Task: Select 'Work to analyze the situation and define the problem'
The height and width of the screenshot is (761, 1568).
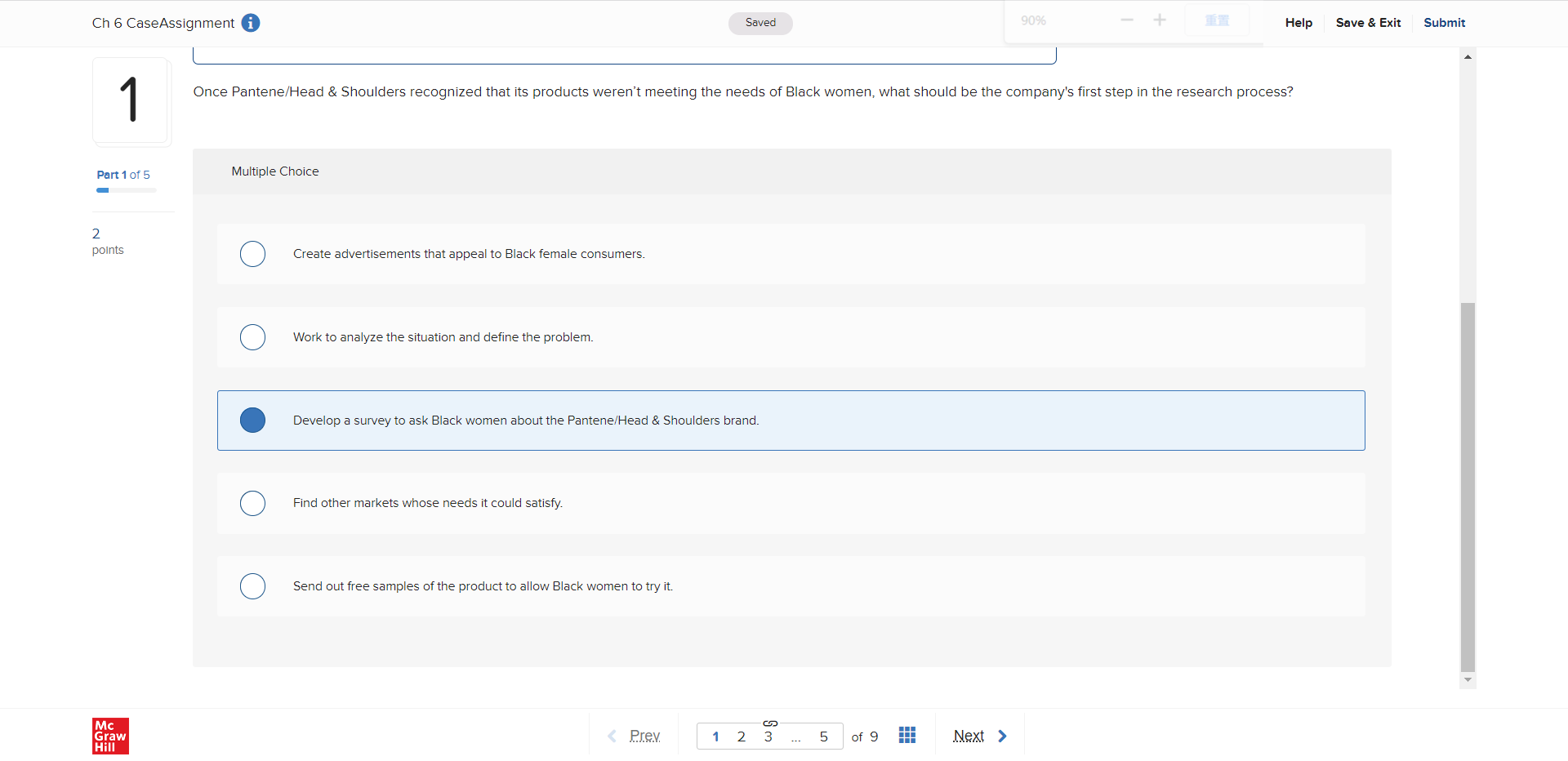Action: 791,337
